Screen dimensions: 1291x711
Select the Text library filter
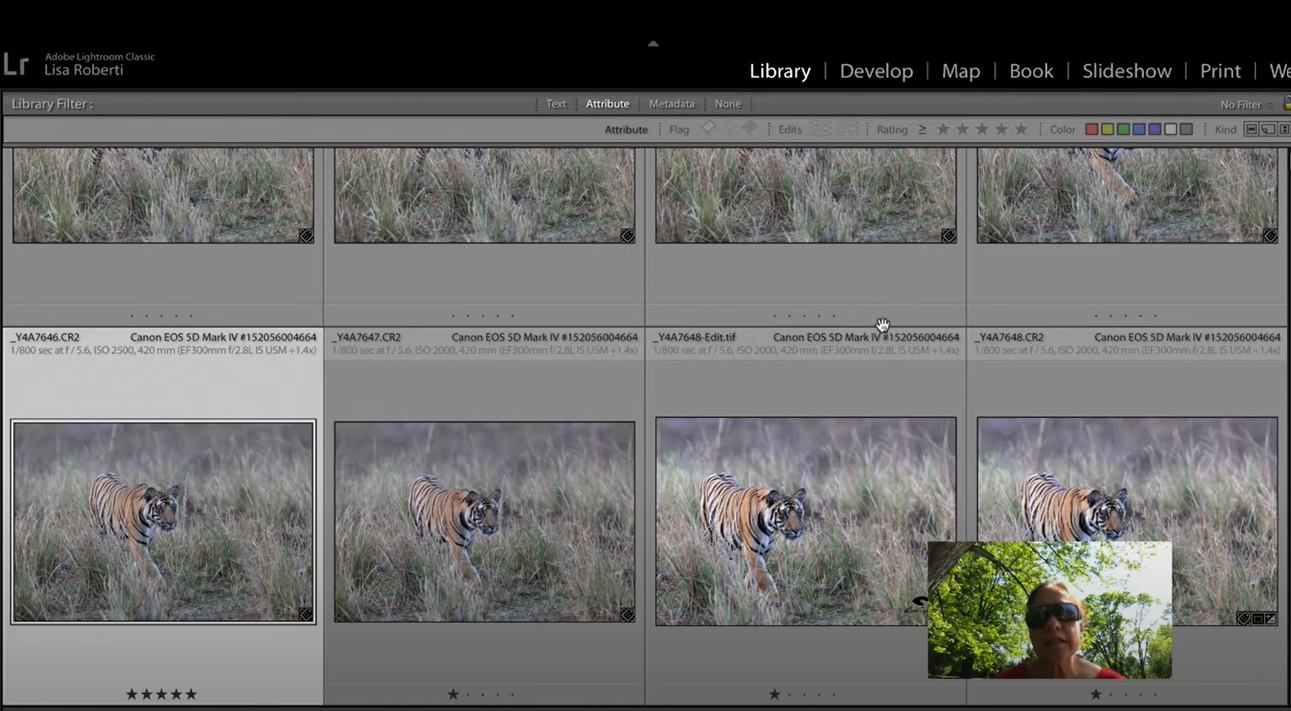[x=556, y=104]
